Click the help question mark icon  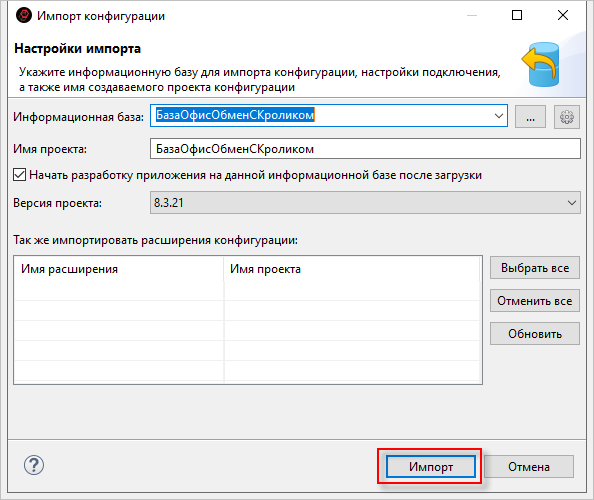(34, 465)
